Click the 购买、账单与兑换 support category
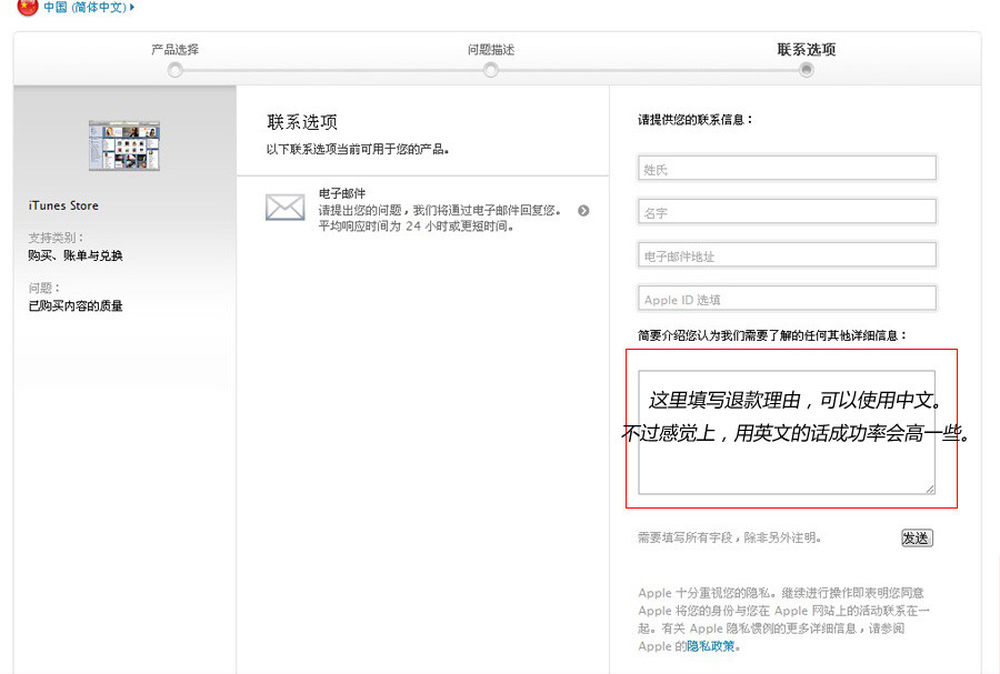The height and width of the screenshot is (674, 1000). (75, 256)
